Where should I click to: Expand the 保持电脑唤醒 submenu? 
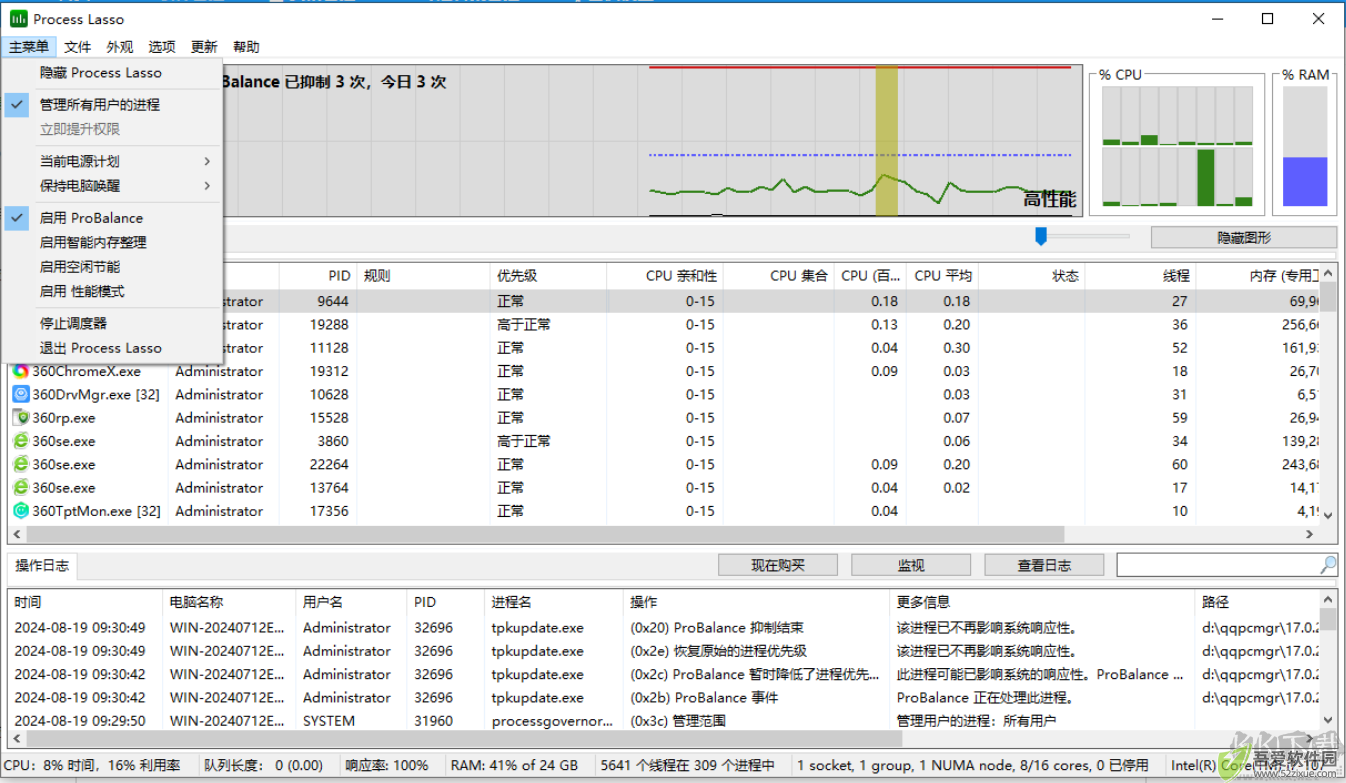[112, 185]
